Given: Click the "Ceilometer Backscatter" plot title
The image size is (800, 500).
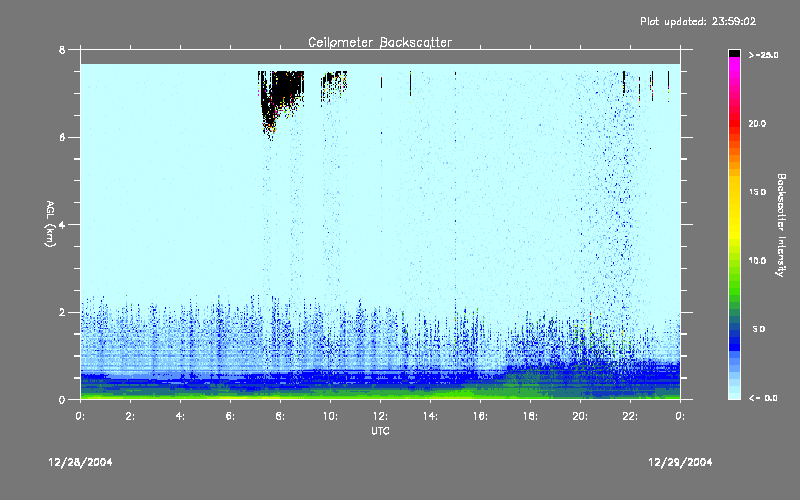Looking at the screenshot, I should tap(380, 42).
